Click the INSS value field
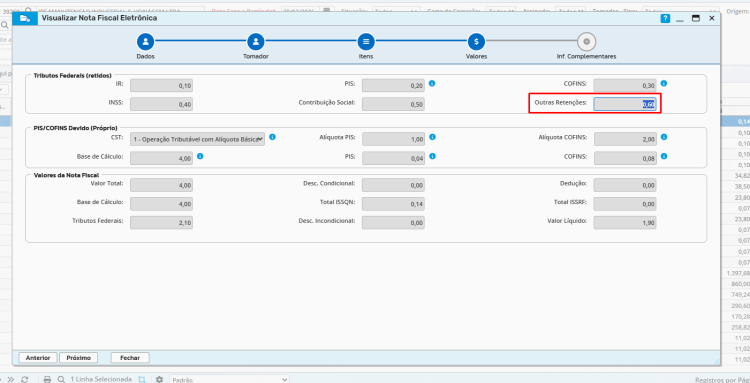The height and width of the screenshot is (383, 750). coord(161,104)
